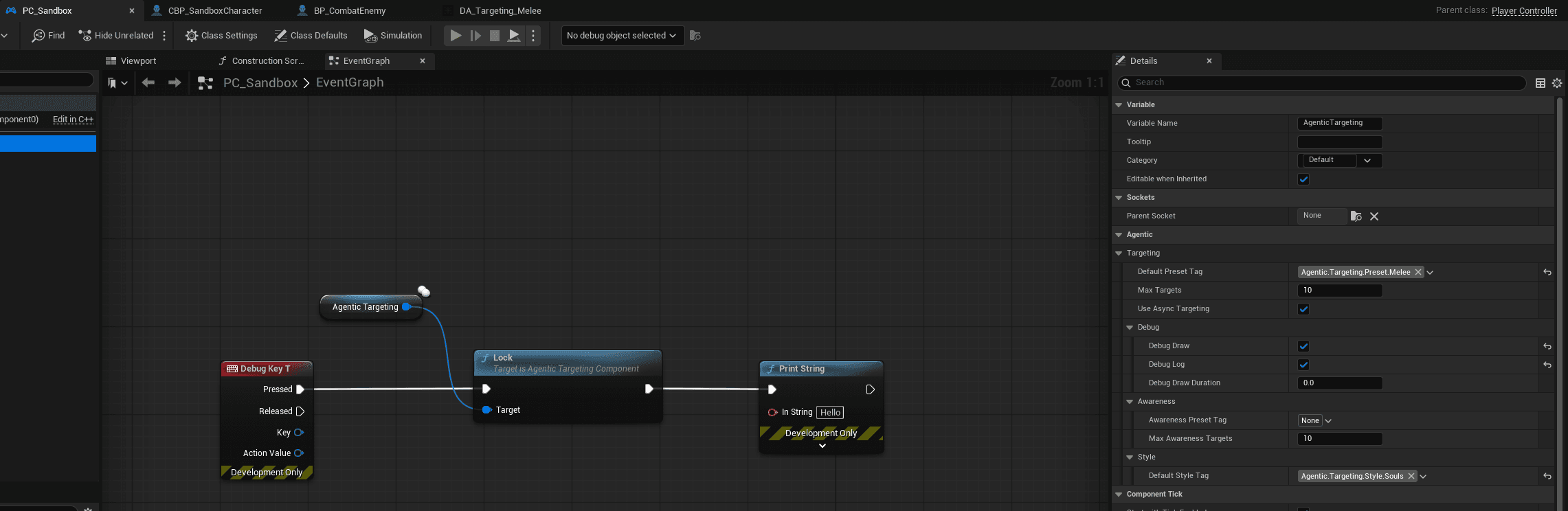This screenshot has height=511, width=1568.
Task: Edit Max Awareness Targets value
Action: point(1340,438)
